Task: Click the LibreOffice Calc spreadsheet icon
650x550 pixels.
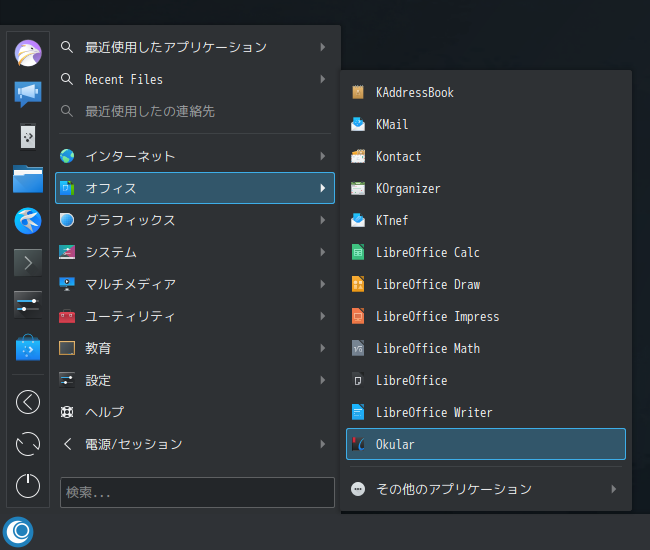Action: 358,252
